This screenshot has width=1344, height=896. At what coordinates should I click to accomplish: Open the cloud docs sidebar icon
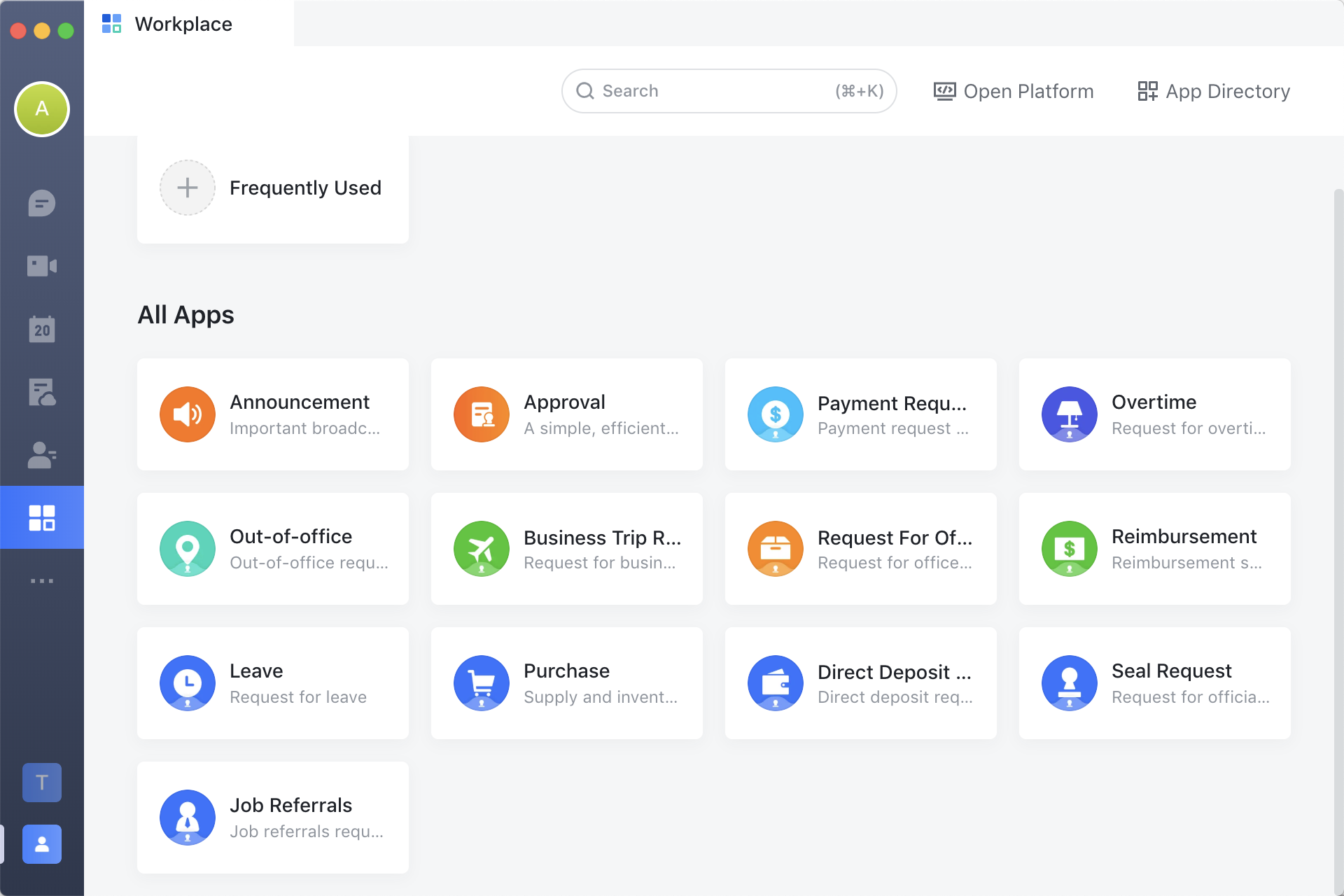(42, 393)
